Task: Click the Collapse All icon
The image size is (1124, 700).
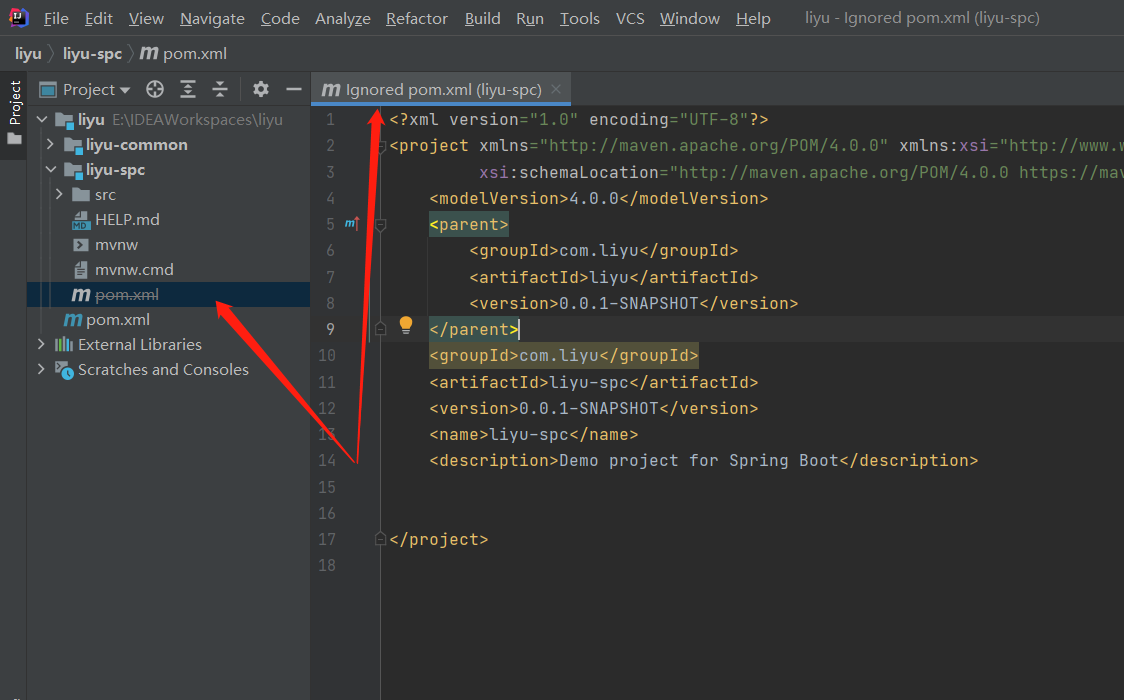Action: (220, 90)
